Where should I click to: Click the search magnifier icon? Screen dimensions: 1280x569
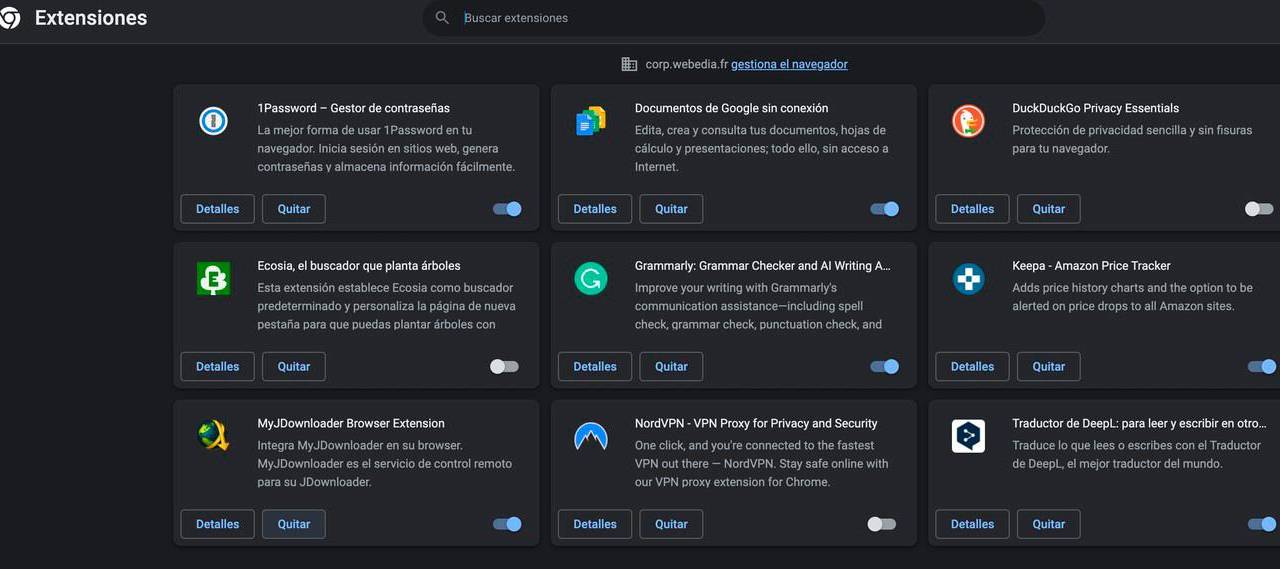click(442, 18)
